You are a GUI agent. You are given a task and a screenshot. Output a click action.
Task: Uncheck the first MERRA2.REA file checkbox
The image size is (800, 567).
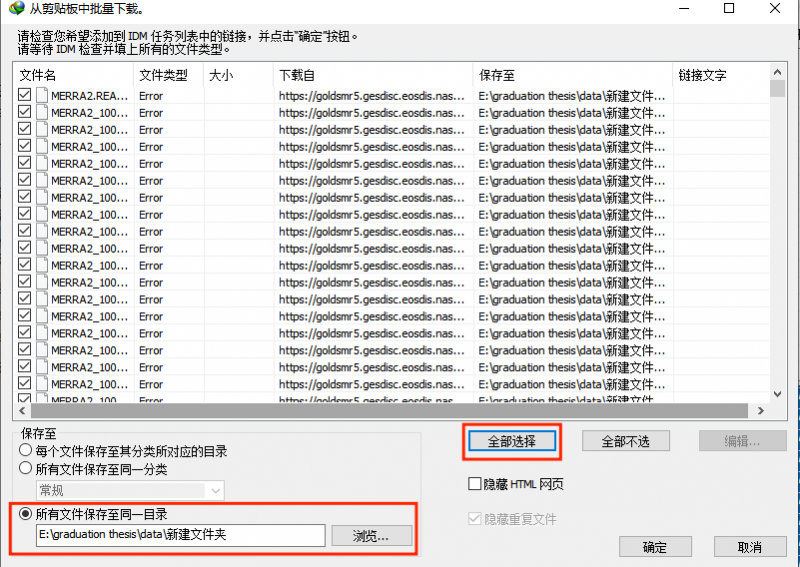pyautogui.click(x=25, y=96)
